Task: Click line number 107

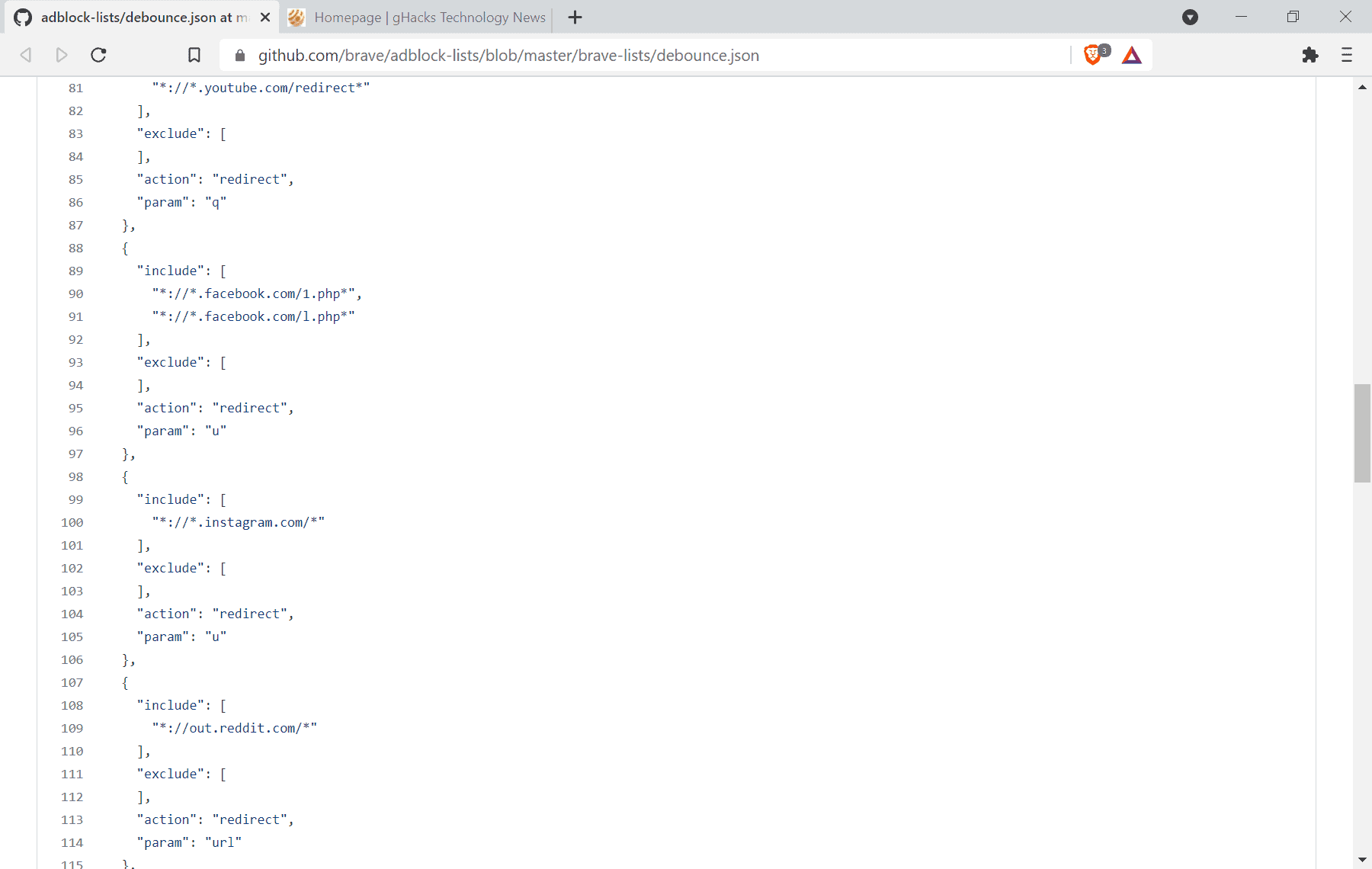Action: pos(72,682)
